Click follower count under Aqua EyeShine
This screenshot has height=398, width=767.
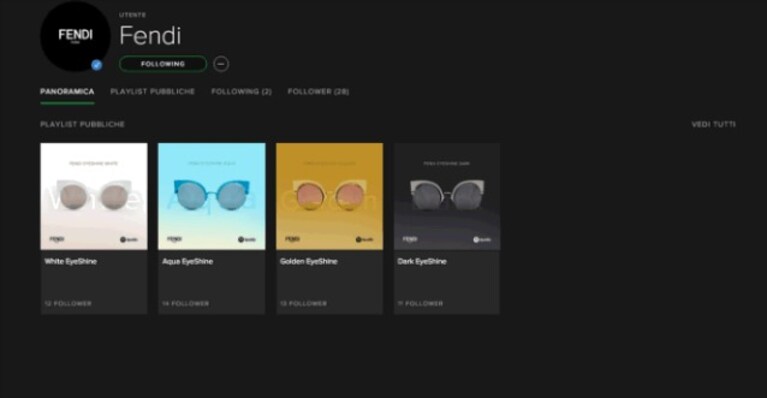(x=186, y=304)
